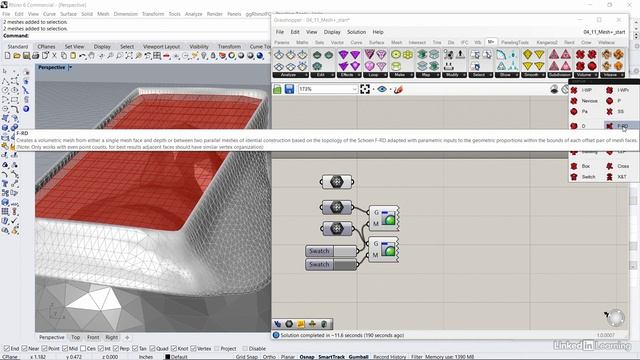This screenshot has width=640, height=360.
Task: Select the Switch component in the volume list
Action: (x=583, y=177)
